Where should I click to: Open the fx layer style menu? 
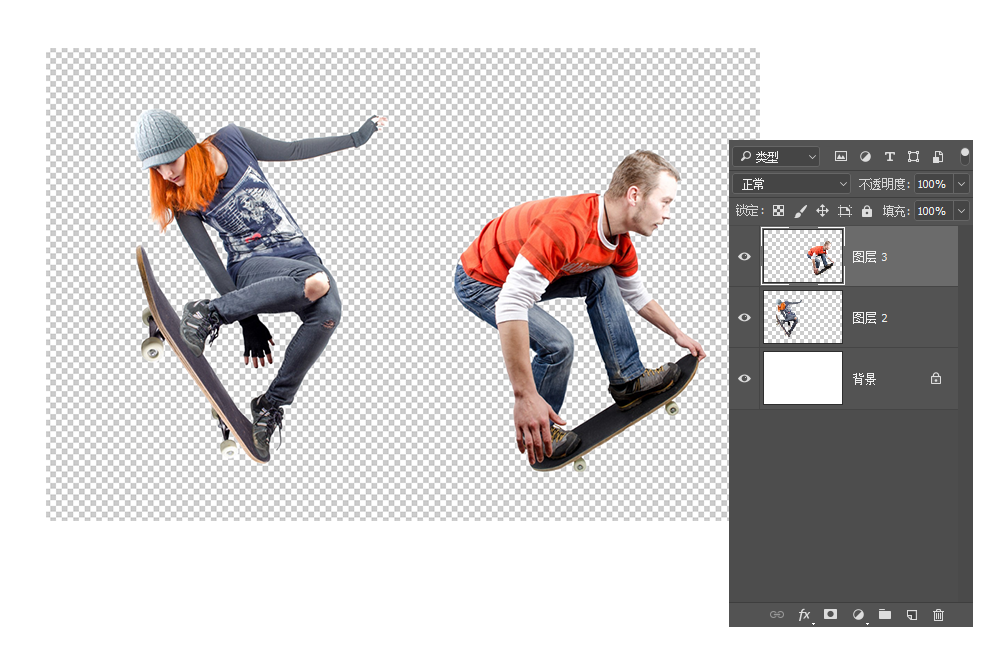click(804, 614)
